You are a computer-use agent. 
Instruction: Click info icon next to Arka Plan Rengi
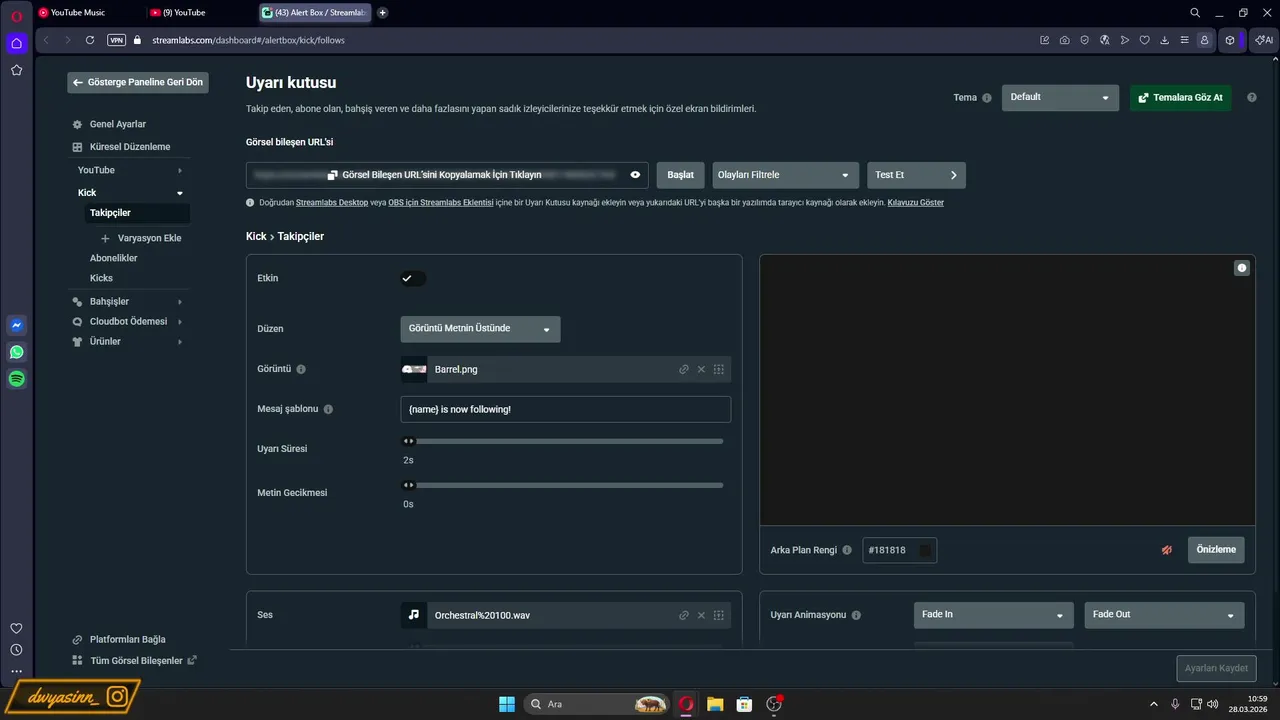coord(847,550)
